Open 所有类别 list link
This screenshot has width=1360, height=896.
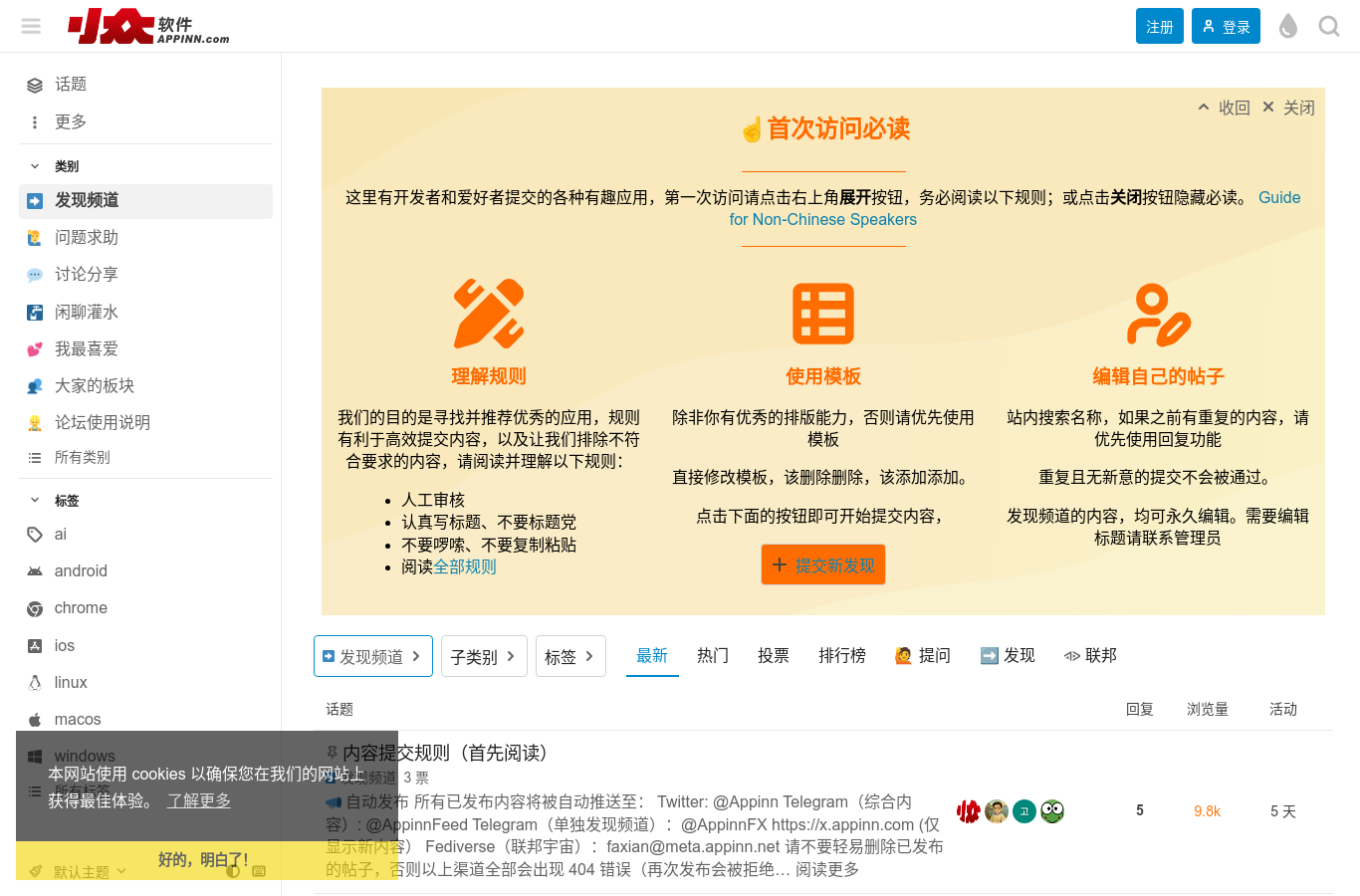(x=145, y=458)
